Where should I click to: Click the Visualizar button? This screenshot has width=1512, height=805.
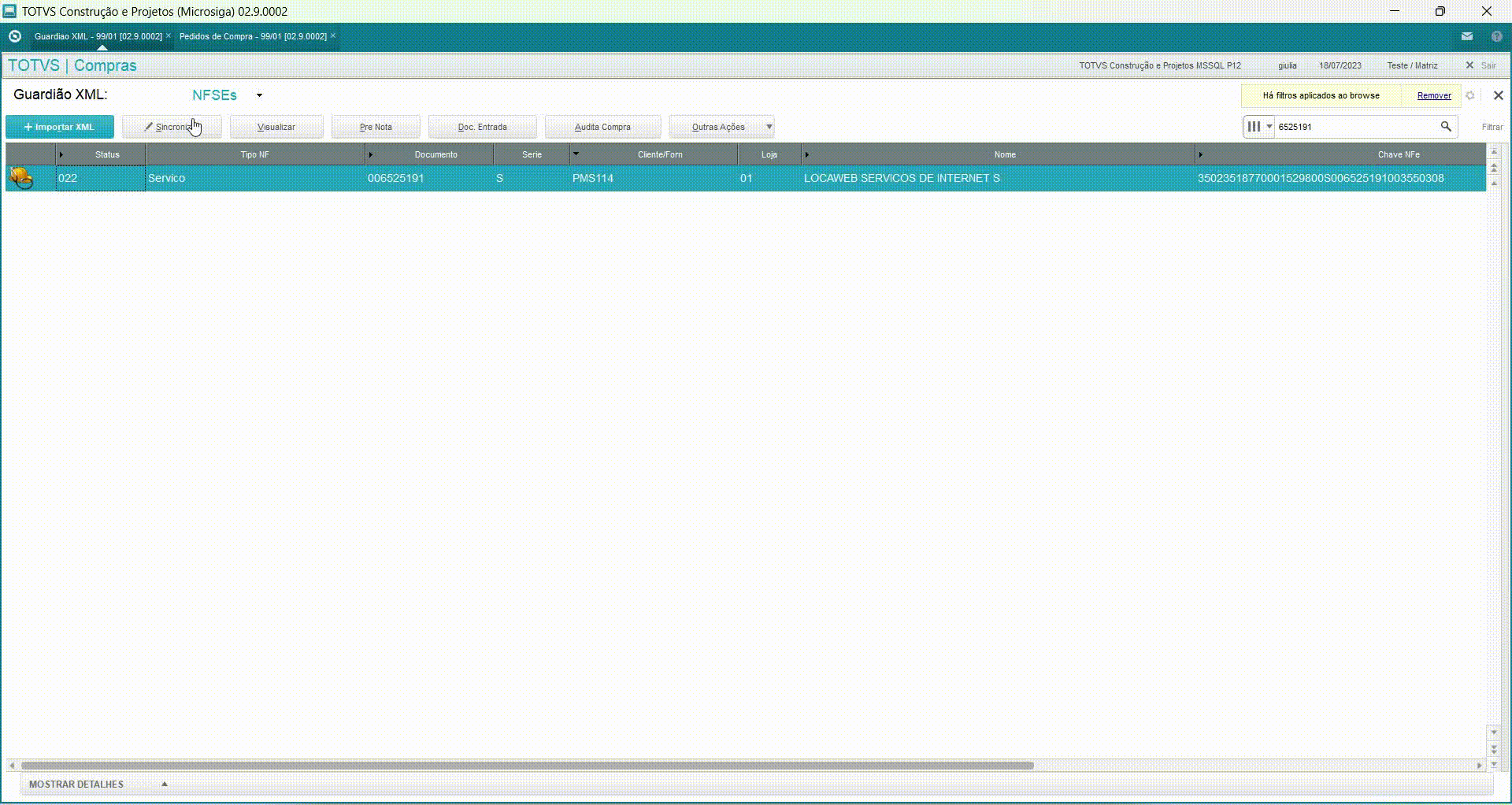(276, 127)
